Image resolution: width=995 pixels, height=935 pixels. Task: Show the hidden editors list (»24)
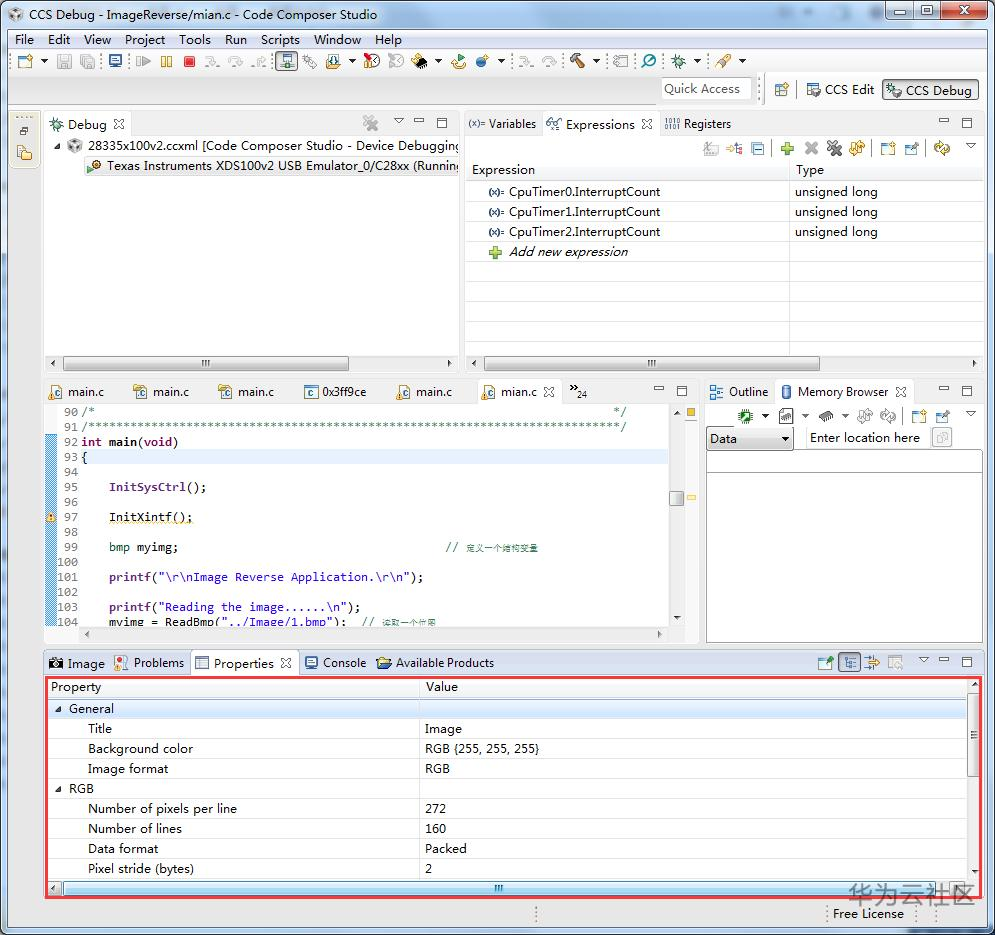(x=578, y=391)
